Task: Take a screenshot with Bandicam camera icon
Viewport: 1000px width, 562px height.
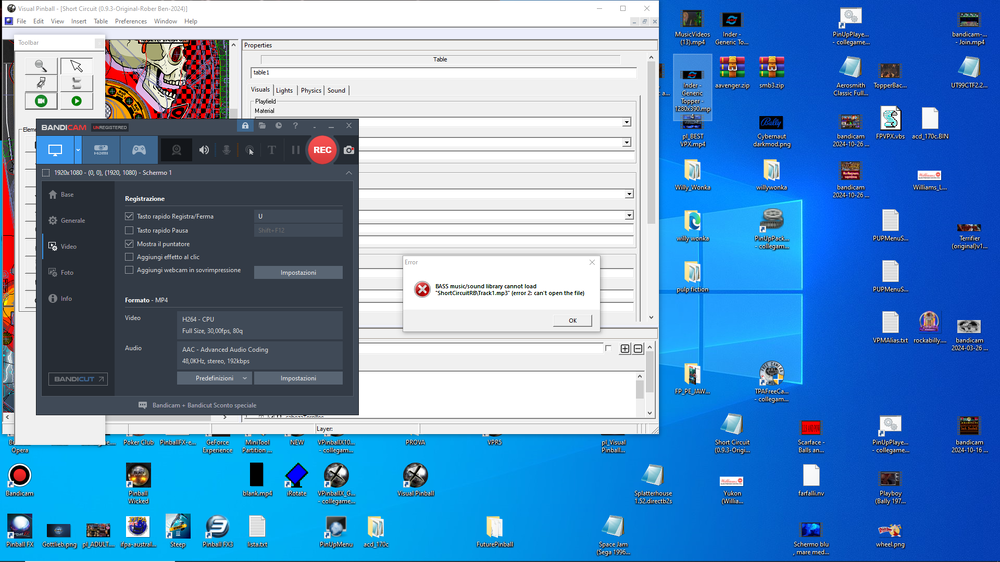Action: (349, 151)
